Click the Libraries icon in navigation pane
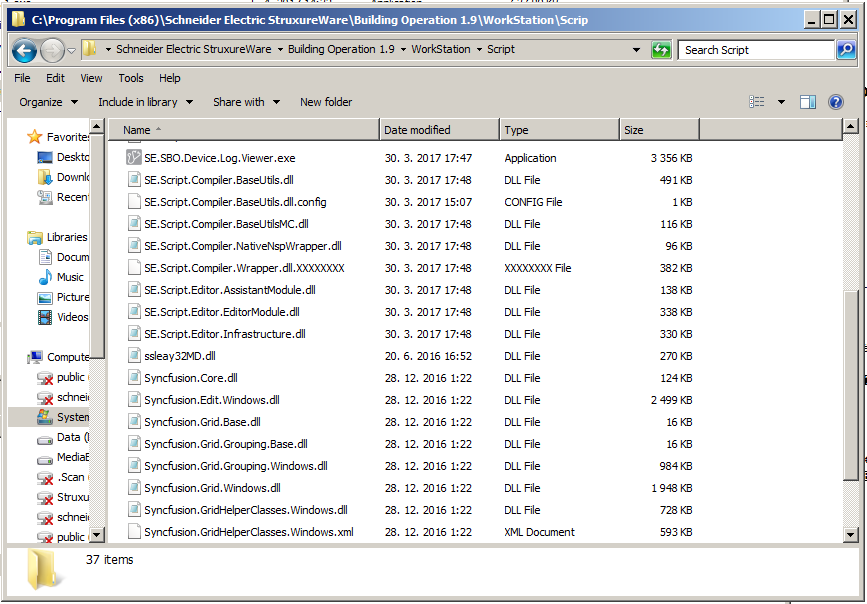Image resolution: width=867 pixels, height=604 pixels. [x=35, y=237]
